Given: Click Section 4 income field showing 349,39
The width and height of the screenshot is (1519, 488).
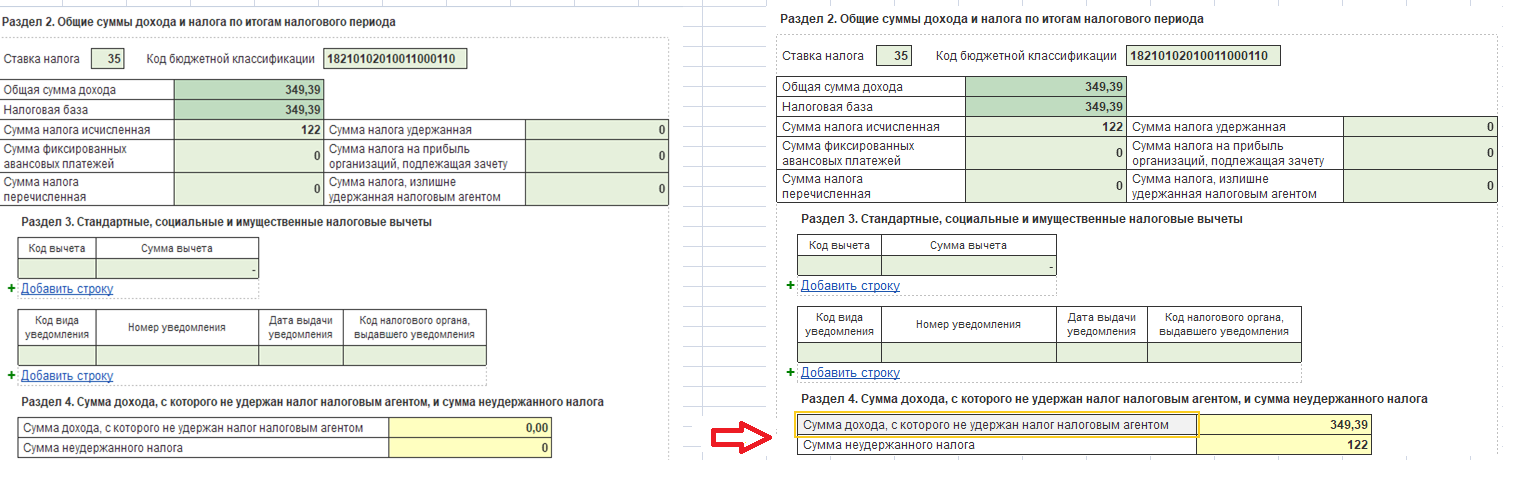Looking at the screenshot, I should [1284, 425].
